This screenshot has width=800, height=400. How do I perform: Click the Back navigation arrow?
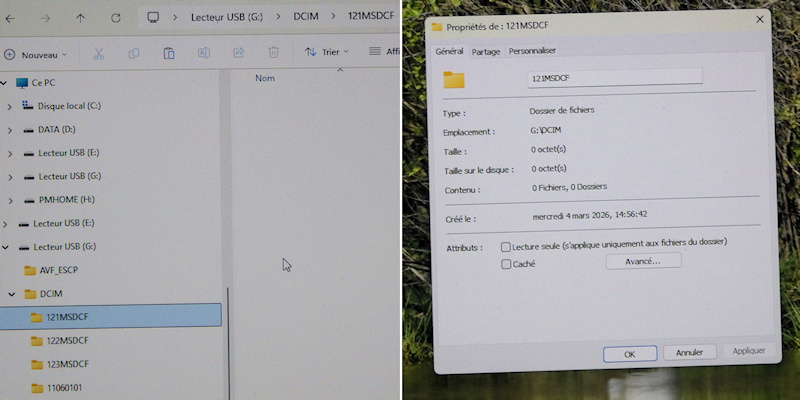[x=12, y=18]
